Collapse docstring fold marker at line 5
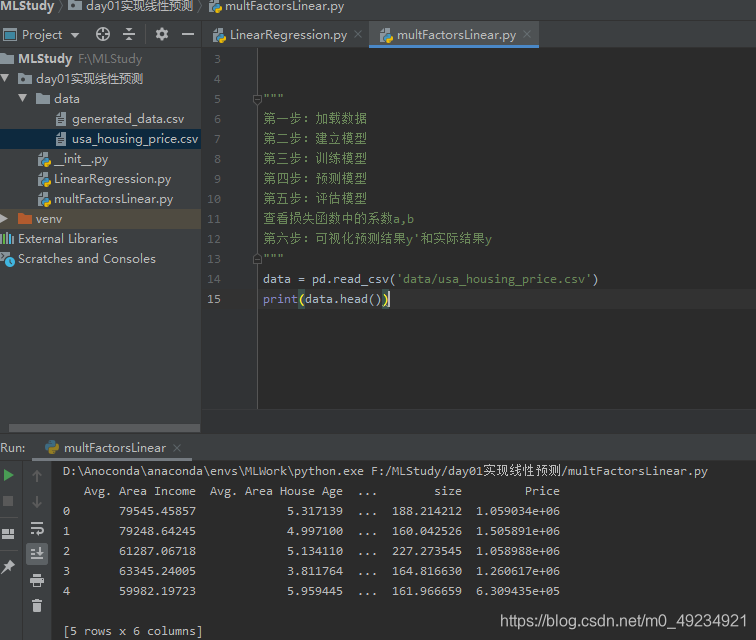The image size is (756, 640). point(257,99)
